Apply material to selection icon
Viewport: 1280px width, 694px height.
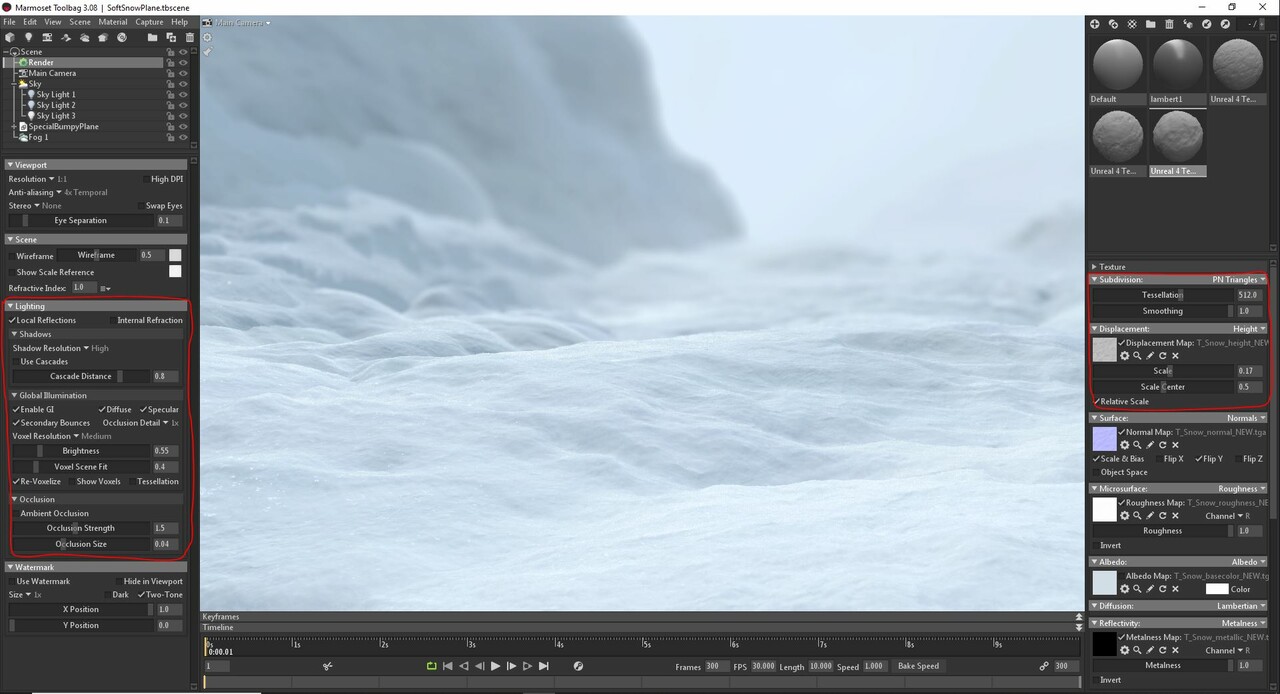click(x=1188, y=24)
